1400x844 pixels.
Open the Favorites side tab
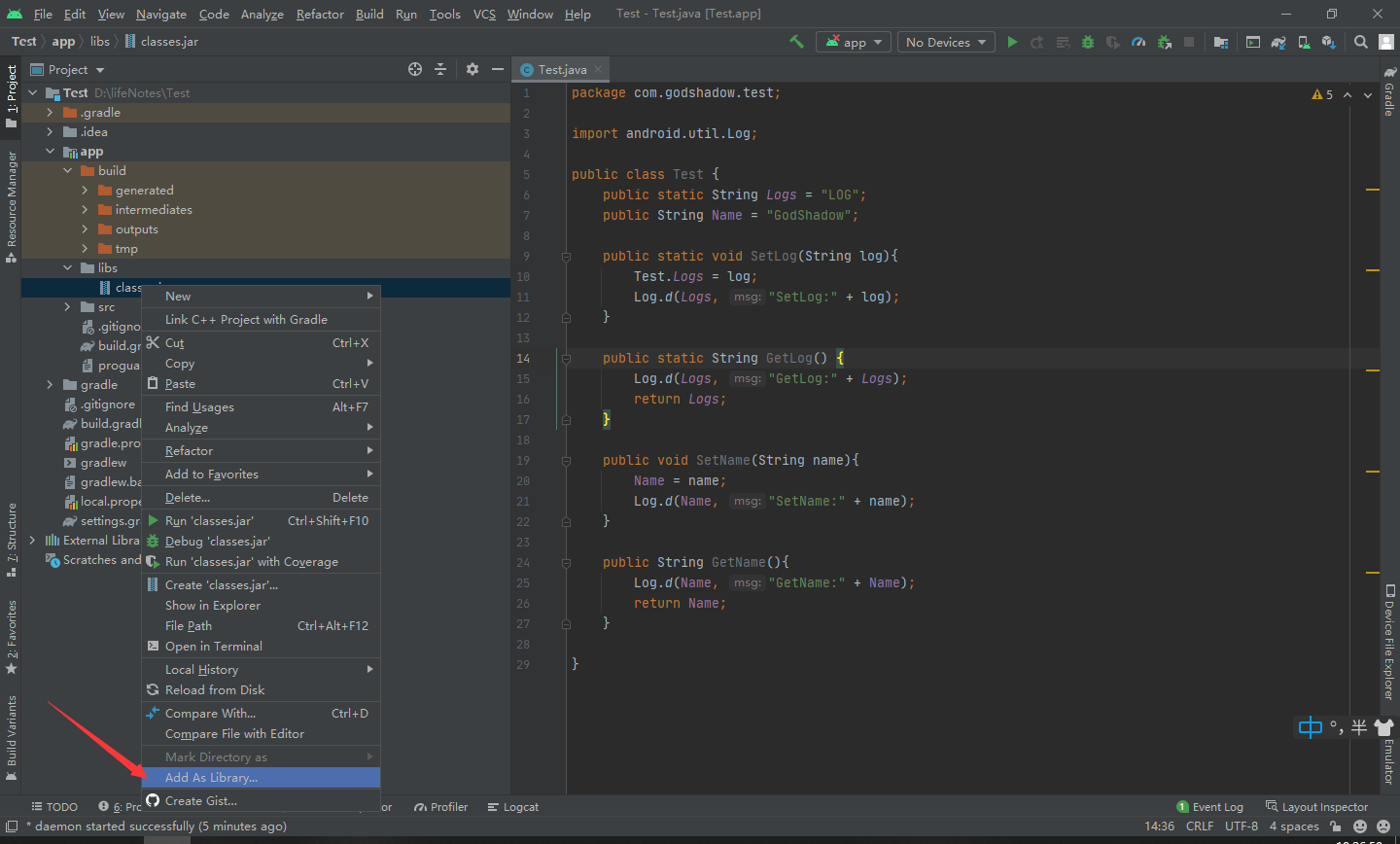click(12, 637)
